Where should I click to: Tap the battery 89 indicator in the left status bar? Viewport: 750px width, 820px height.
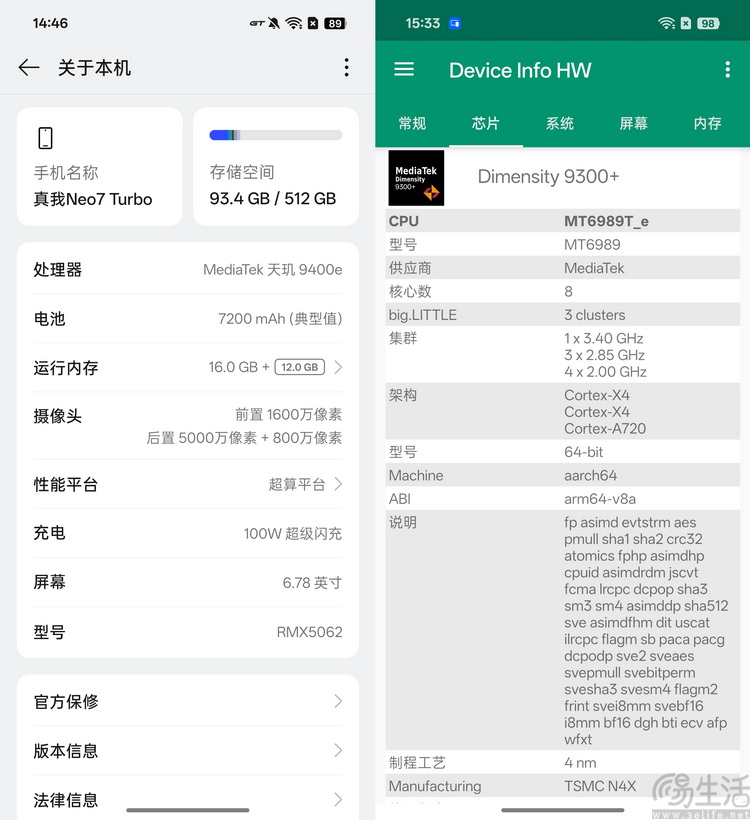[335, 23]
